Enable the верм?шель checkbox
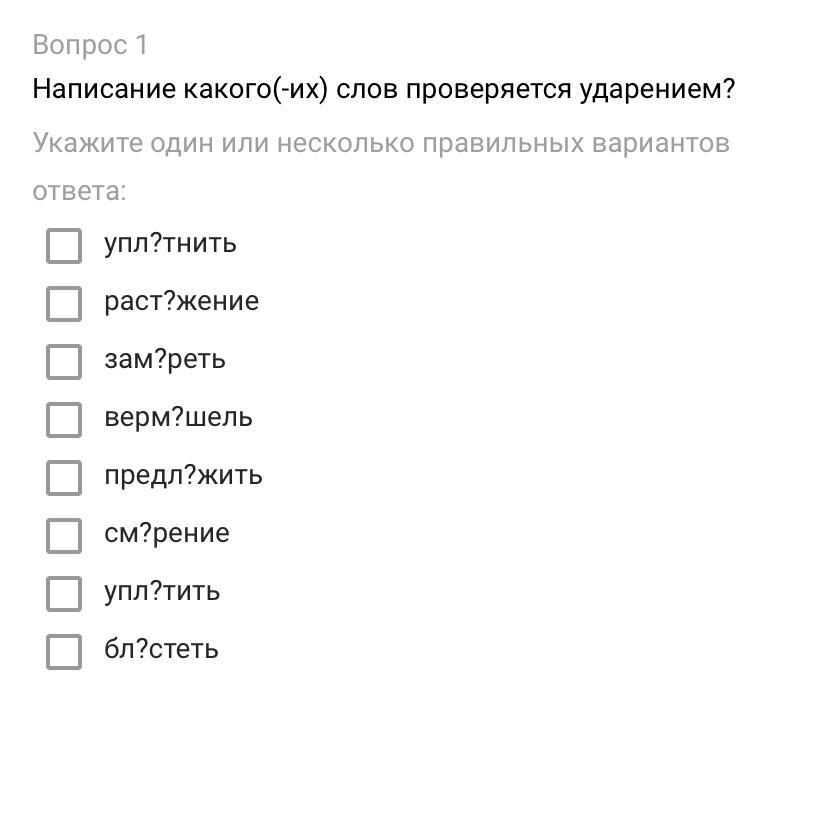Viewport: 828px width, 828px height. tap(64, 420)
